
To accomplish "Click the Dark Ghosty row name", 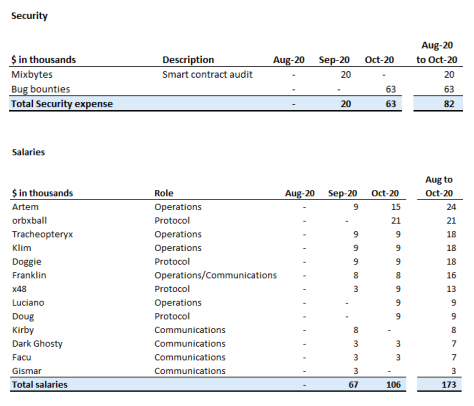I will (x=37, y=344).
